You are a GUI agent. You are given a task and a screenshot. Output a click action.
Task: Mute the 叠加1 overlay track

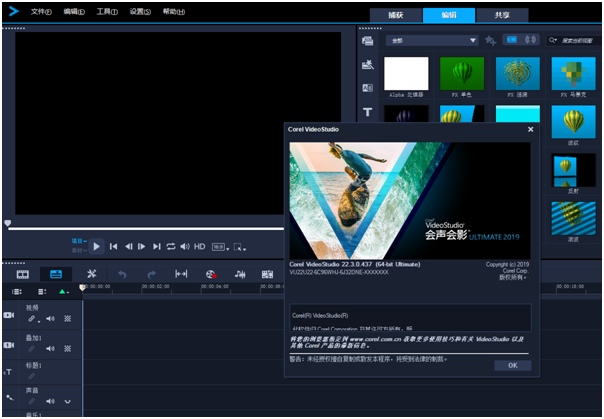pos(50,349)
